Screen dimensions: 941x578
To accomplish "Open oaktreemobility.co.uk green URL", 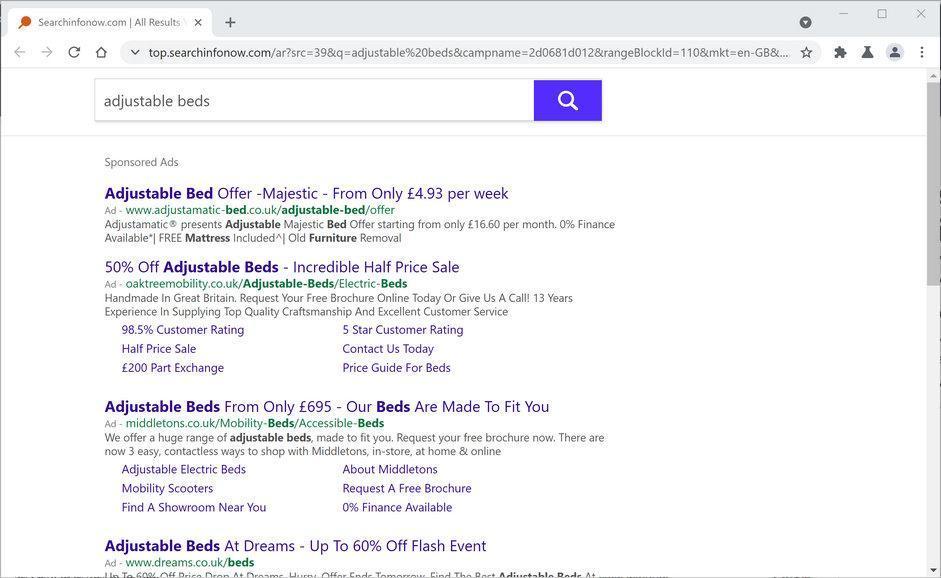I will [266, 284].
